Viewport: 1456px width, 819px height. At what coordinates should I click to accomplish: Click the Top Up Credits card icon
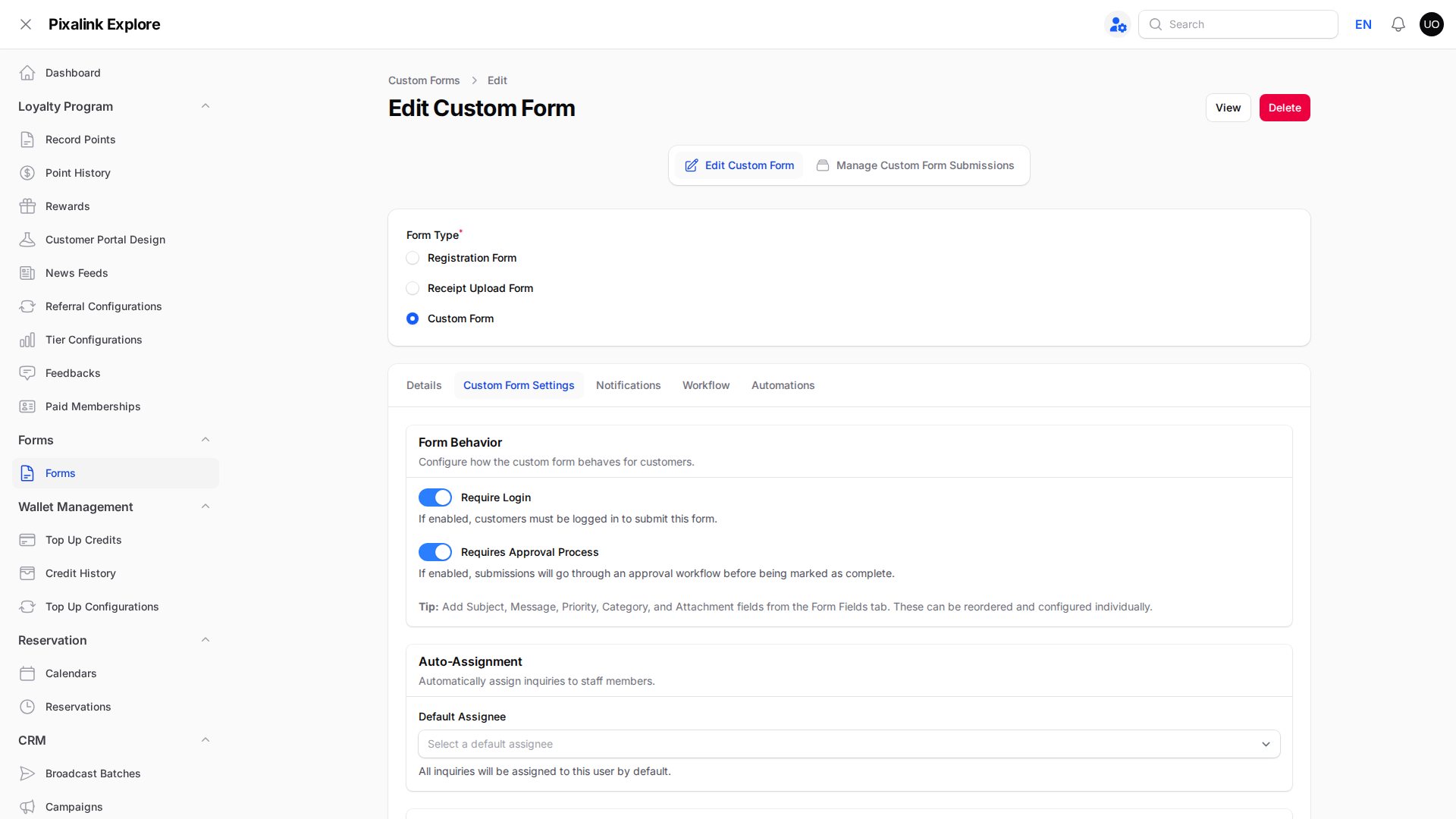(x=27, y=540)
